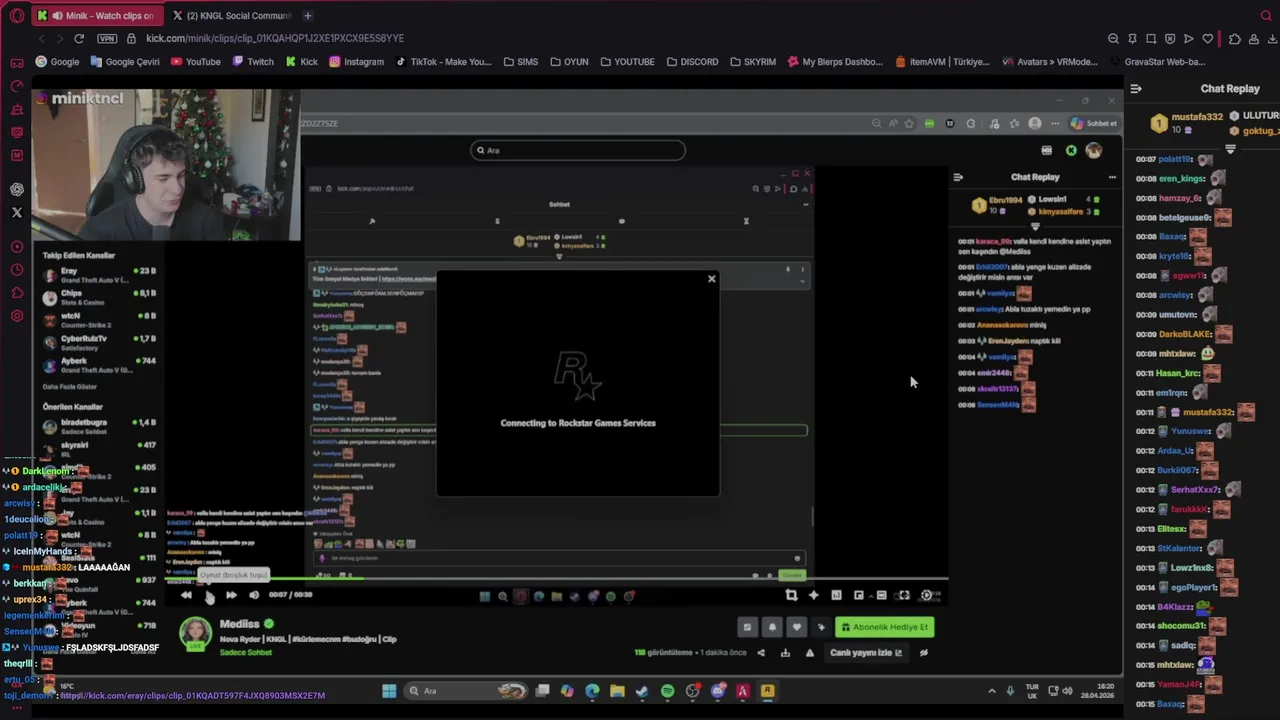Open X (Twitter) in Opera sidebar
1280x720 pixels.
(17, 212)
